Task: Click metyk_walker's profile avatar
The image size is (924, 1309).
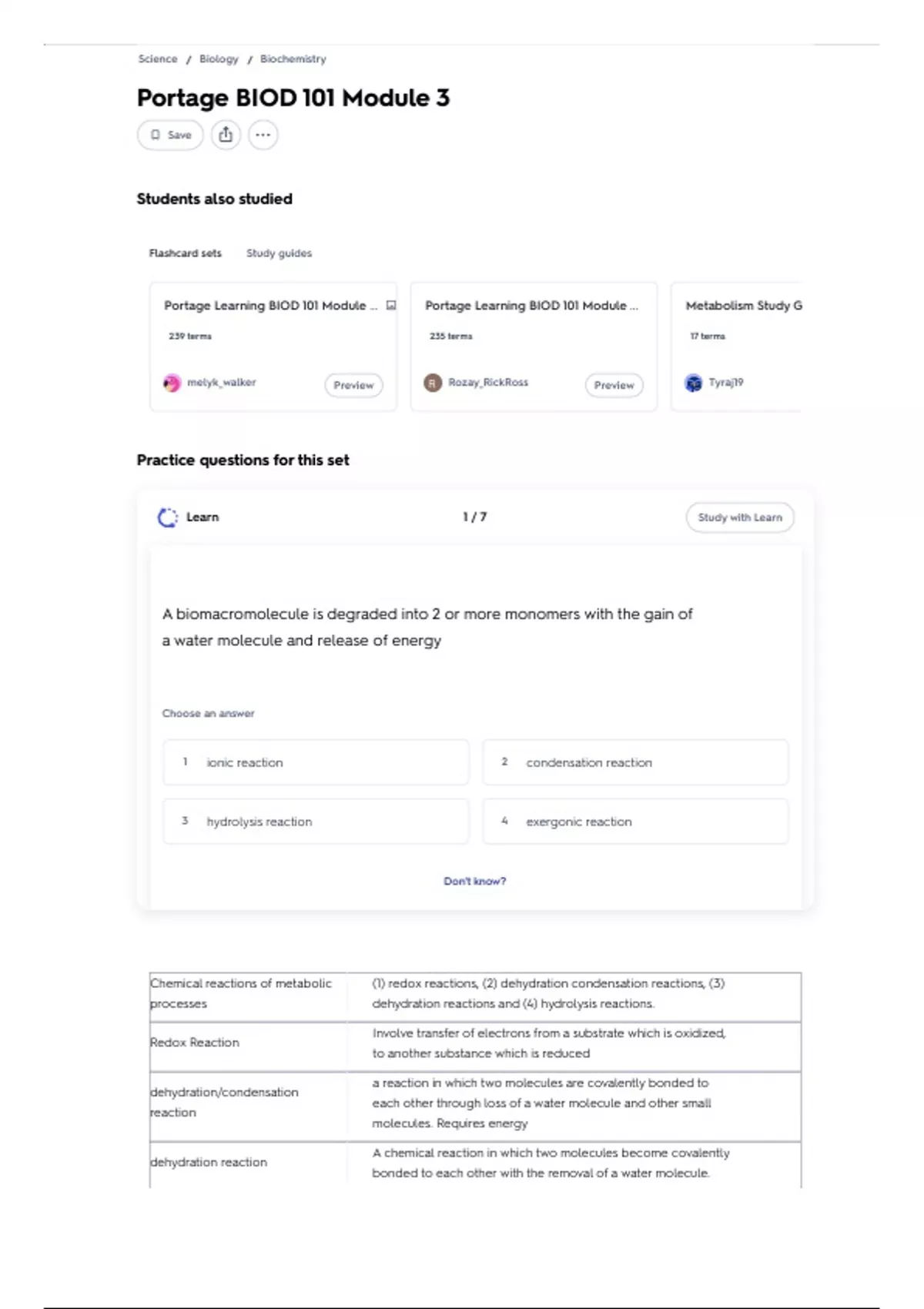Action: 172,383
